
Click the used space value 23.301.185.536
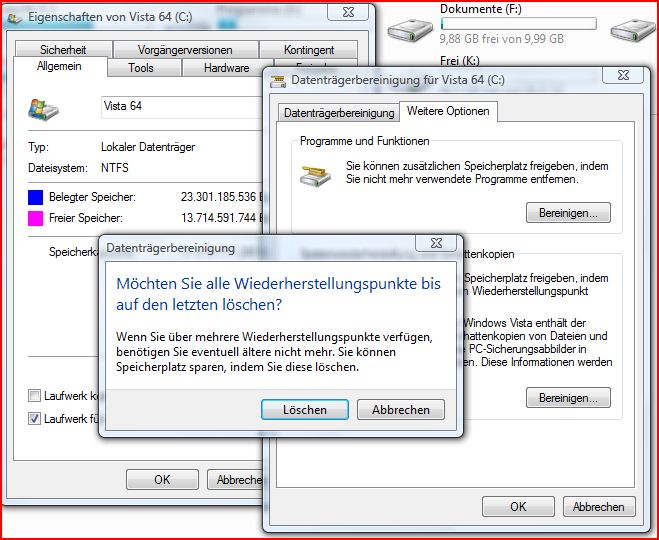pyautogui.click(x=218, y=197)
